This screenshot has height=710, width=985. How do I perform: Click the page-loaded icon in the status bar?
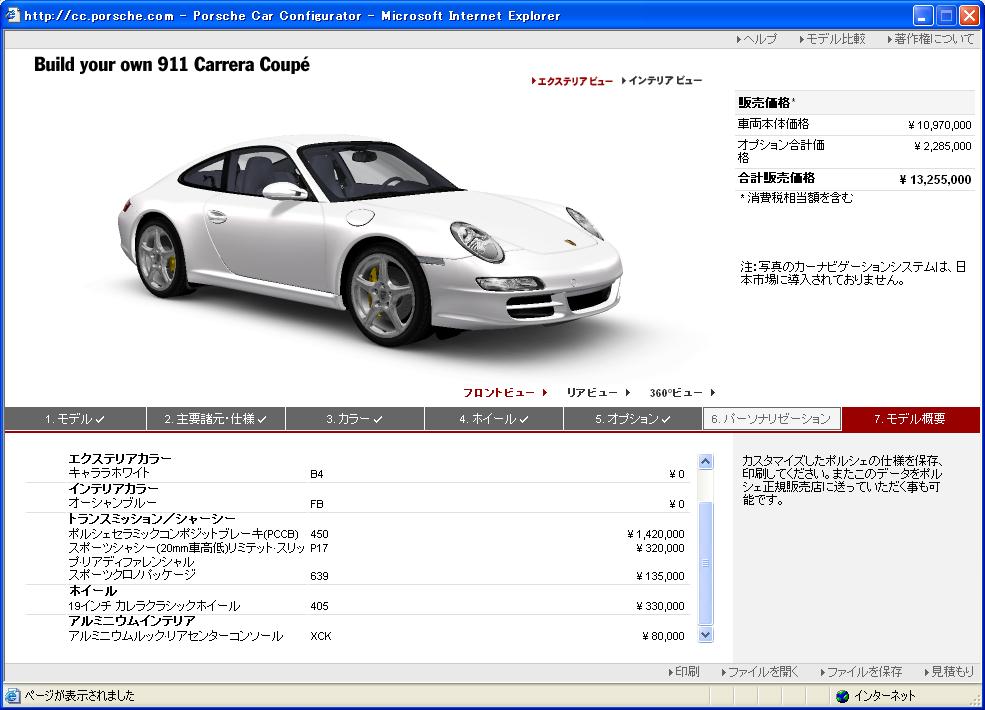pyautogui.click(x=12, y=696)
